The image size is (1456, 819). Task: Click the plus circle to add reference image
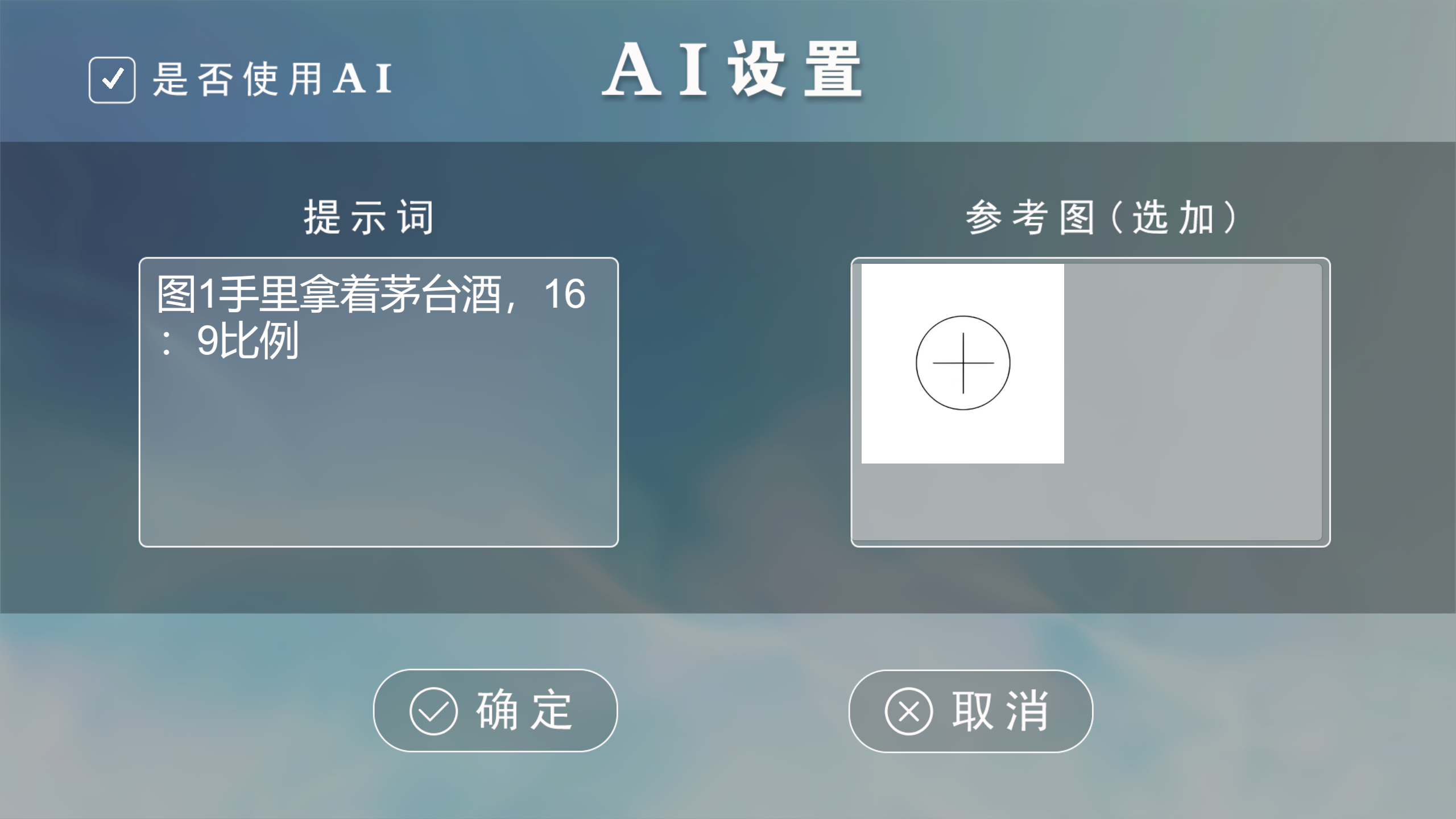963,363
